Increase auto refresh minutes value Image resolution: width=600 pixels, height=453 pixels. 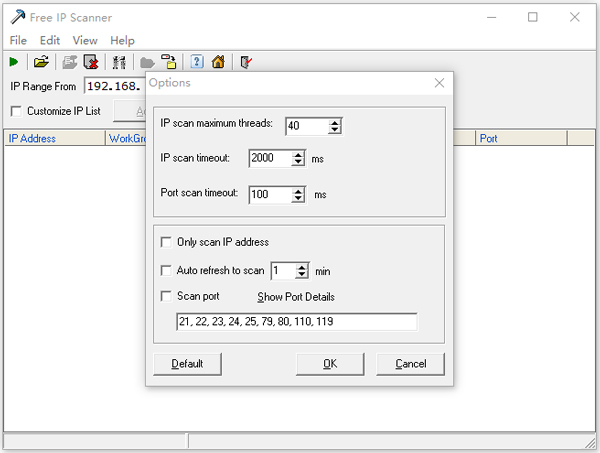[x=302, y=267]
